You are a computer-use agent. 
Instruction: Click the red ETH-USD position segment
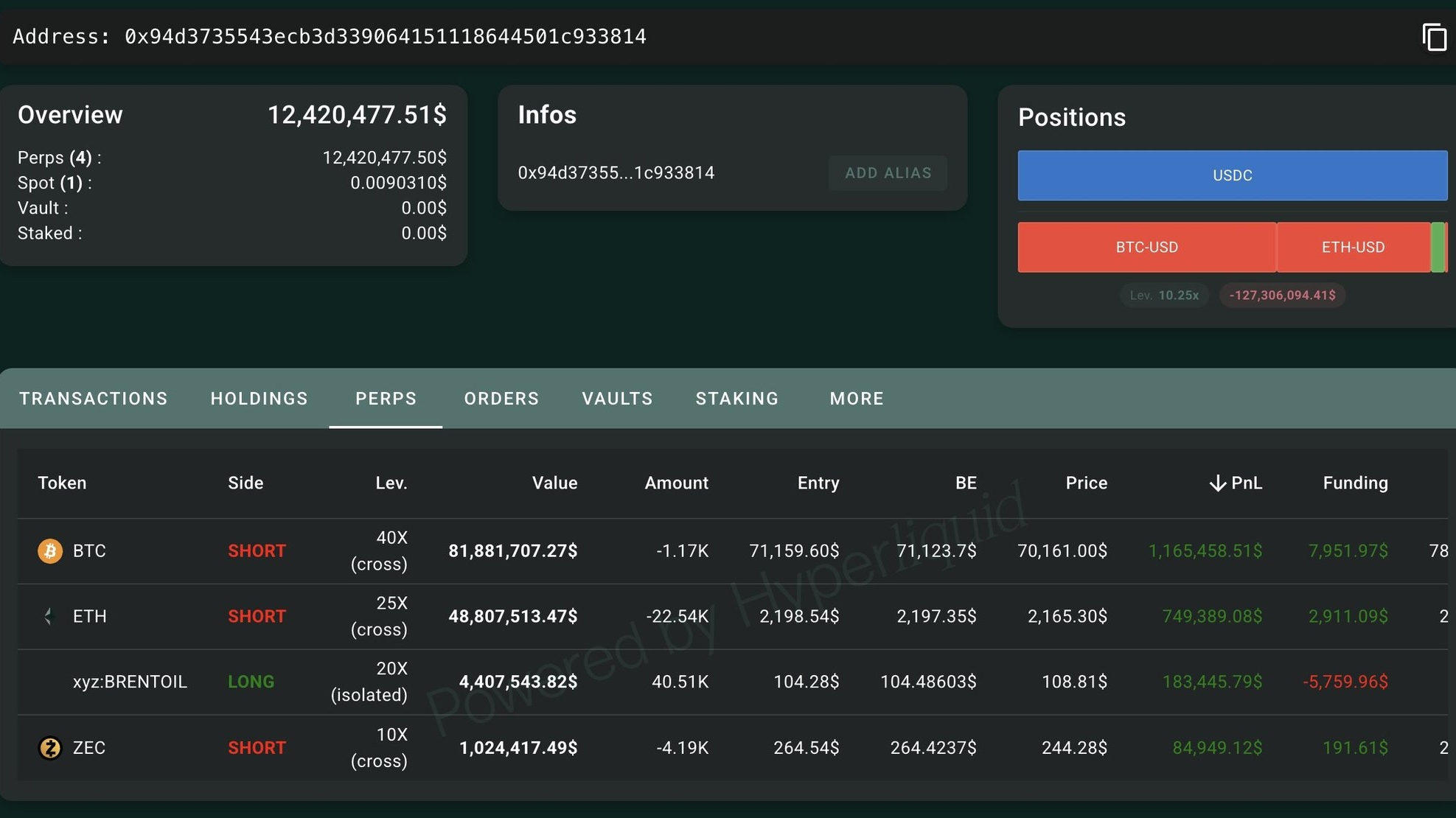click(1353, 248)
